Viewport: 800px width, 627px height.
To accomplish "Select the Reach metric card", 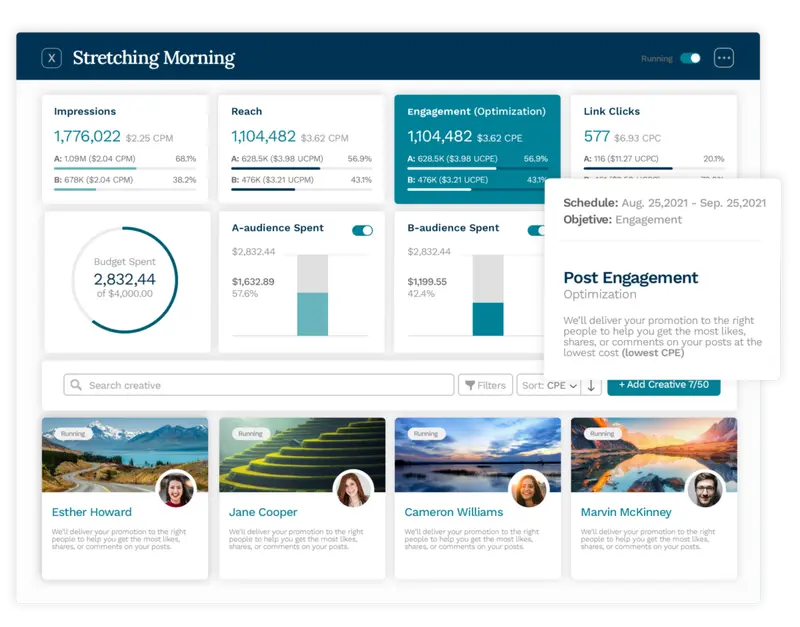I will point(301,148).
